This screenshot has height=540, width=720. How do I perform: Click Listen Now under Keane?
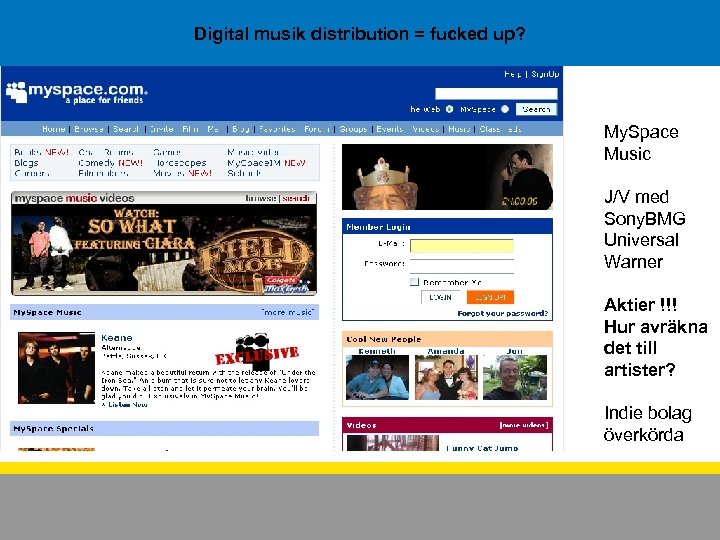128,405
